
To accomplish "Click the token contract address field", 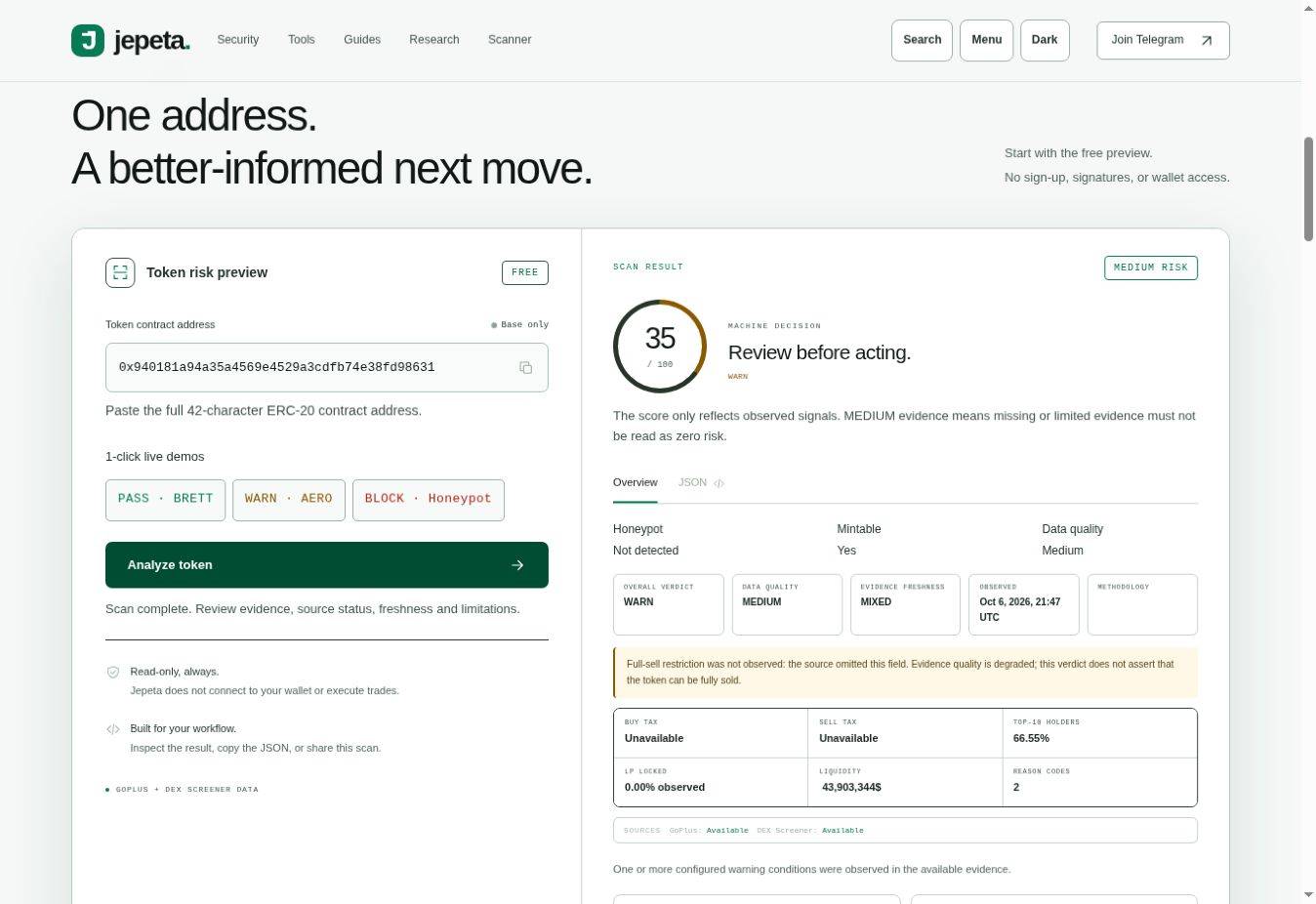I will tap(327, 367).
